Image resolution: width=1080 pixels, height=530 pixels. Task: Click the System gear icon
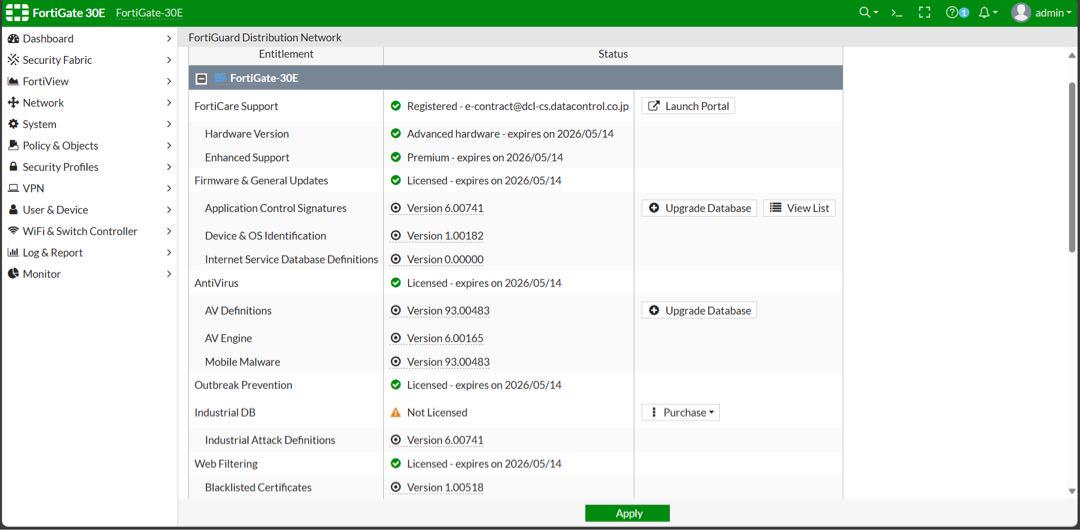click(x=13, y=124)
